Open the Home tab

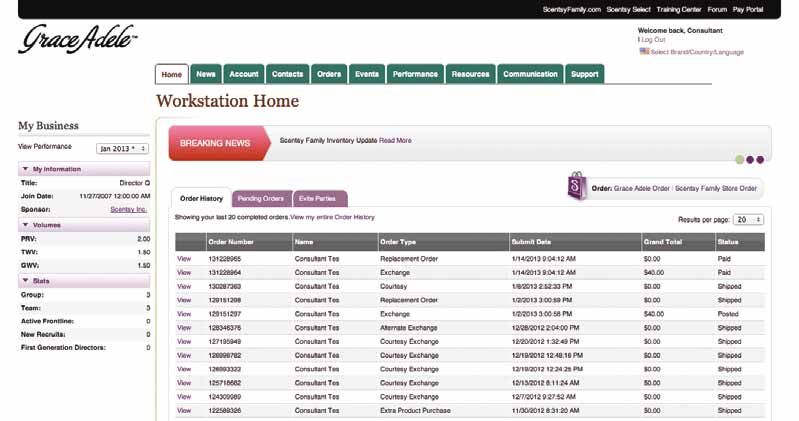pyautogui.click(x=172, y=74)
